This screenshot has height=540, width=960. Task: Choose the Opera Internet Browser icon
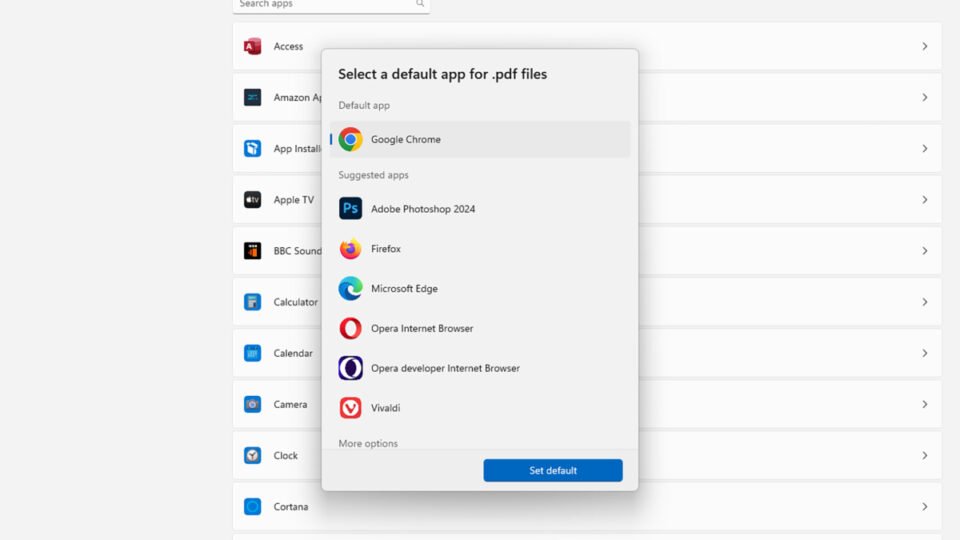[350, 328]
